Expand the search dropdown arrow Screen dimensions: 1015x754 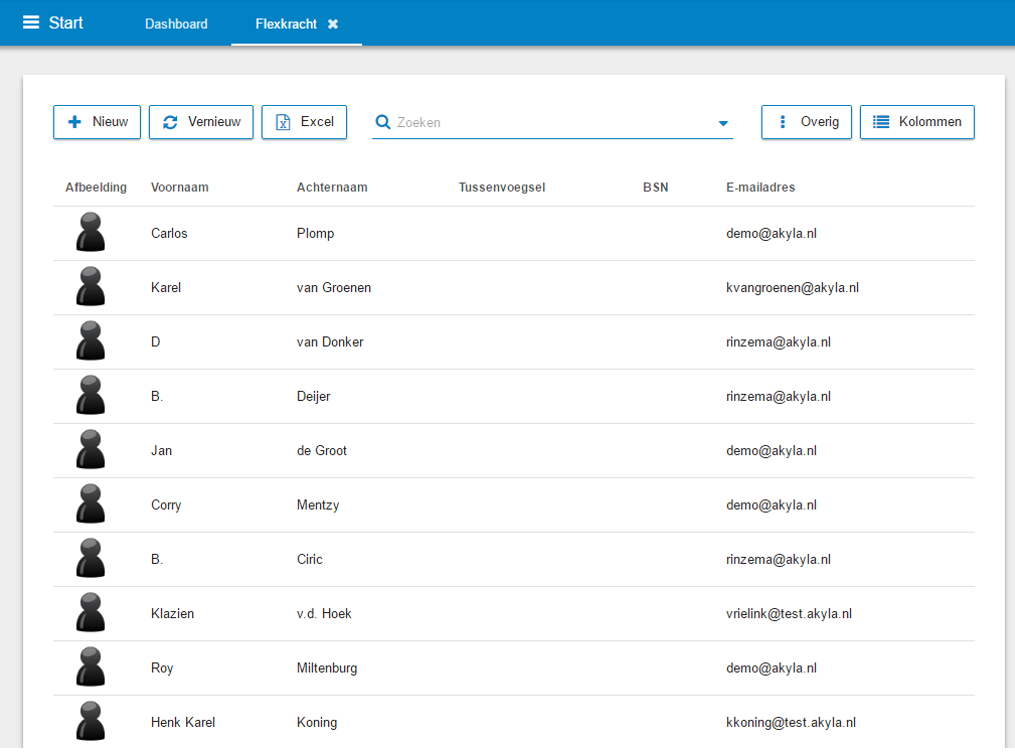coord(723,123)
